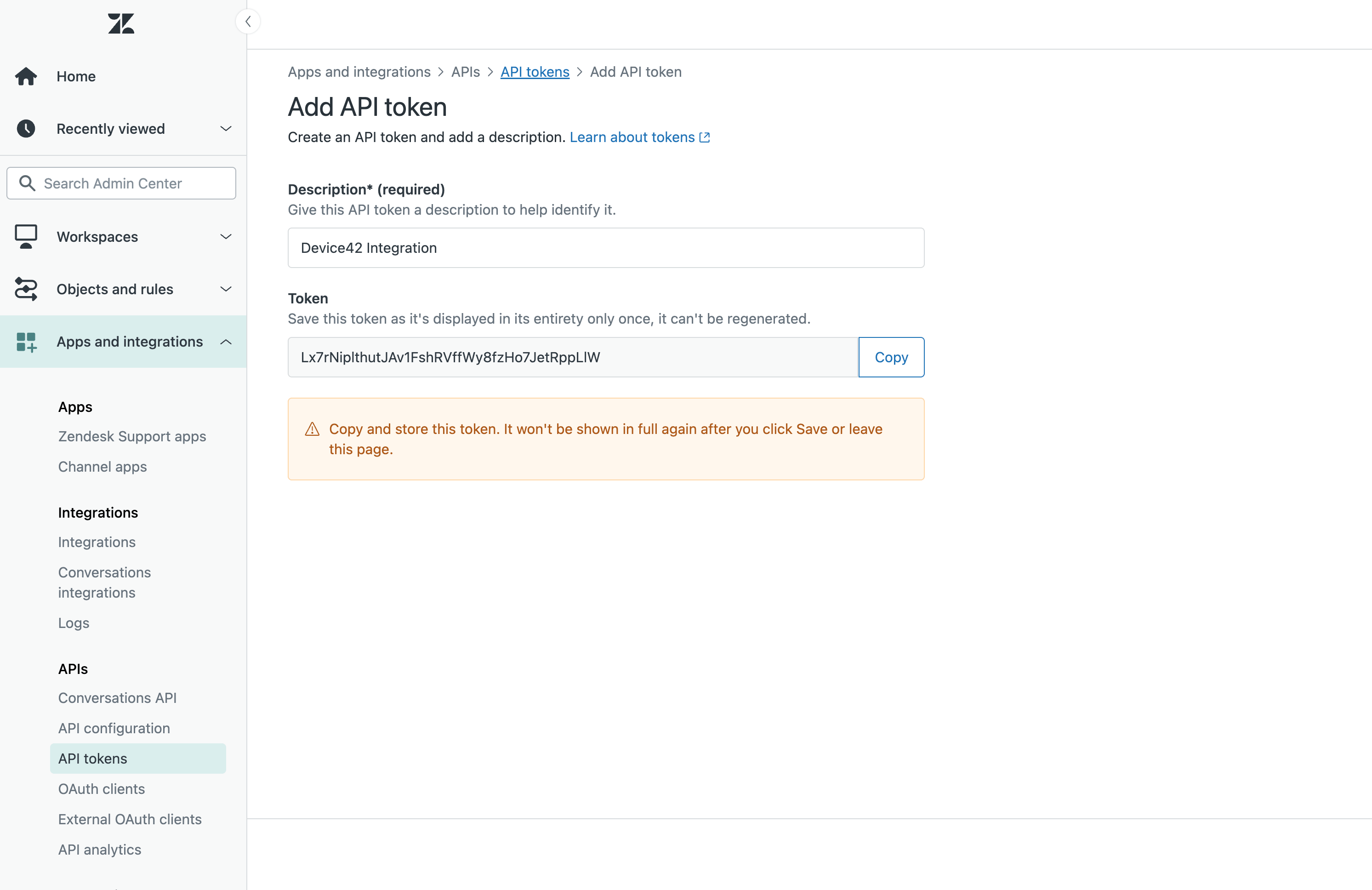1372x890 pixels.
Task: Open OAuth clients from the sidebar
Action: click(x=102, y=788)
